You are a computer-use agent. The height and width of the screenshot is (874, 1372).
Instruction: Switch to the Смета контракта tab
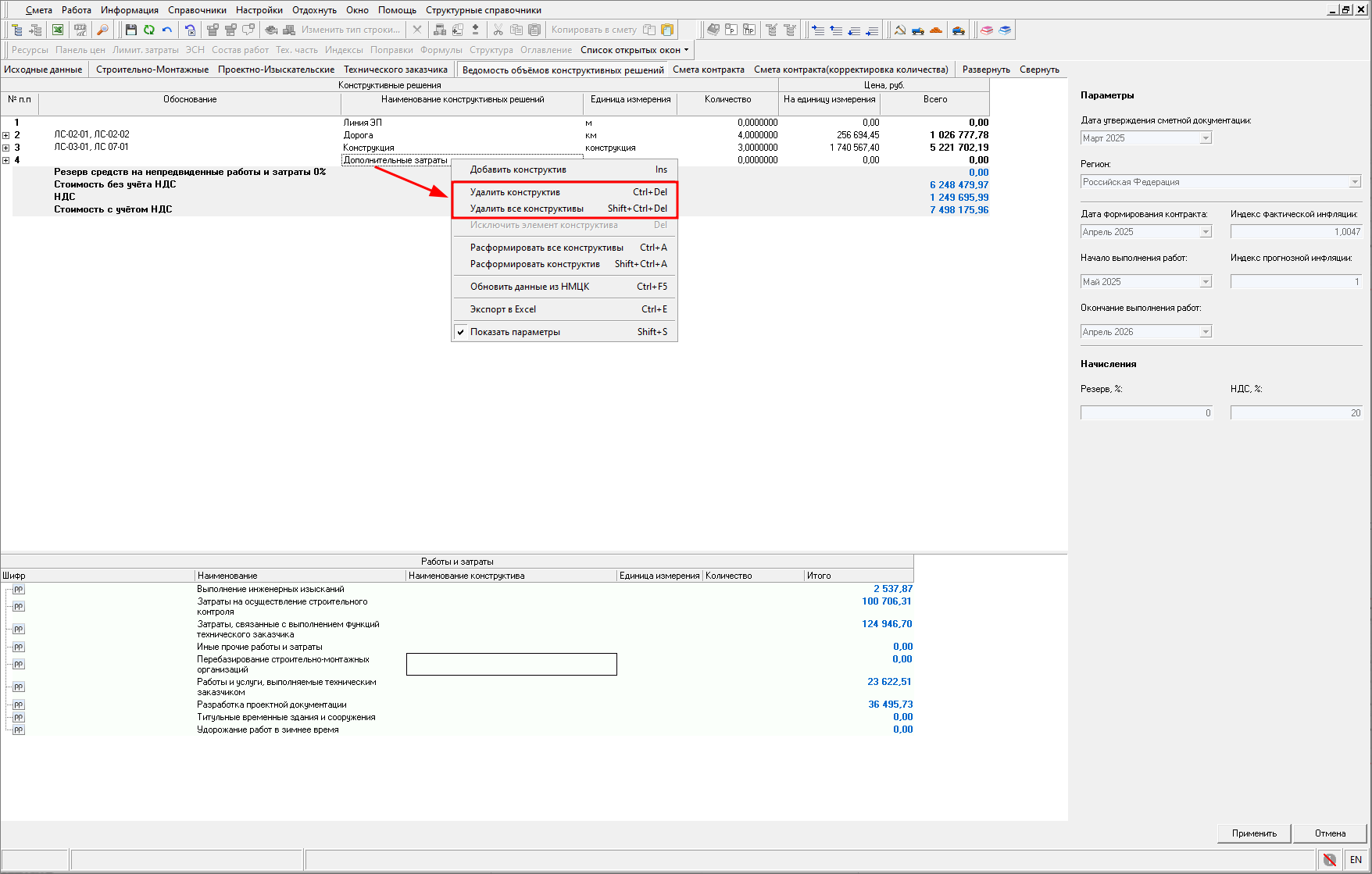[x=708, y=70]
